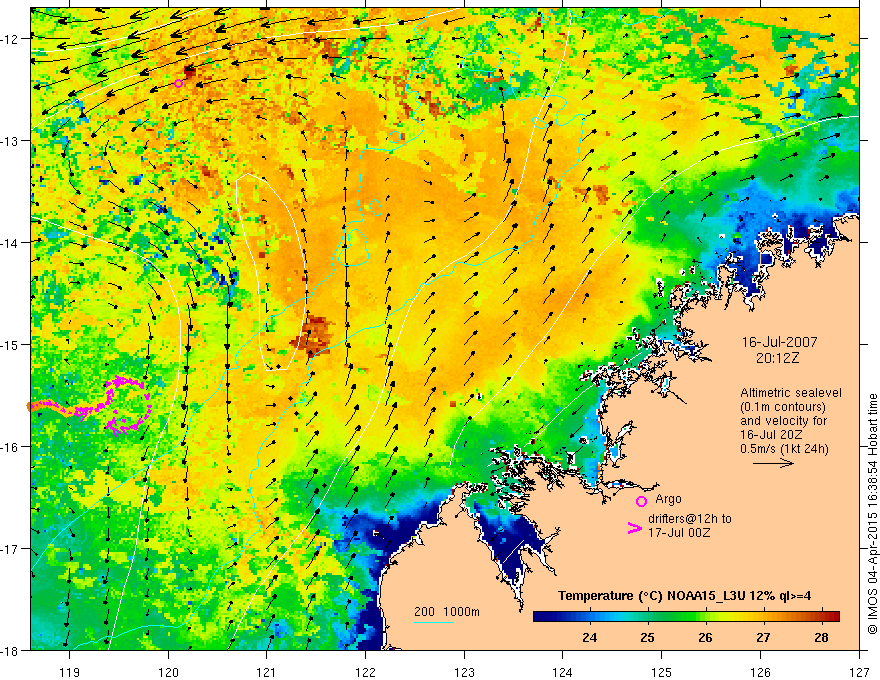Click the magenta Argo circle in the legend
Viewport: 880px width, 680px height.
pos(641,501)
